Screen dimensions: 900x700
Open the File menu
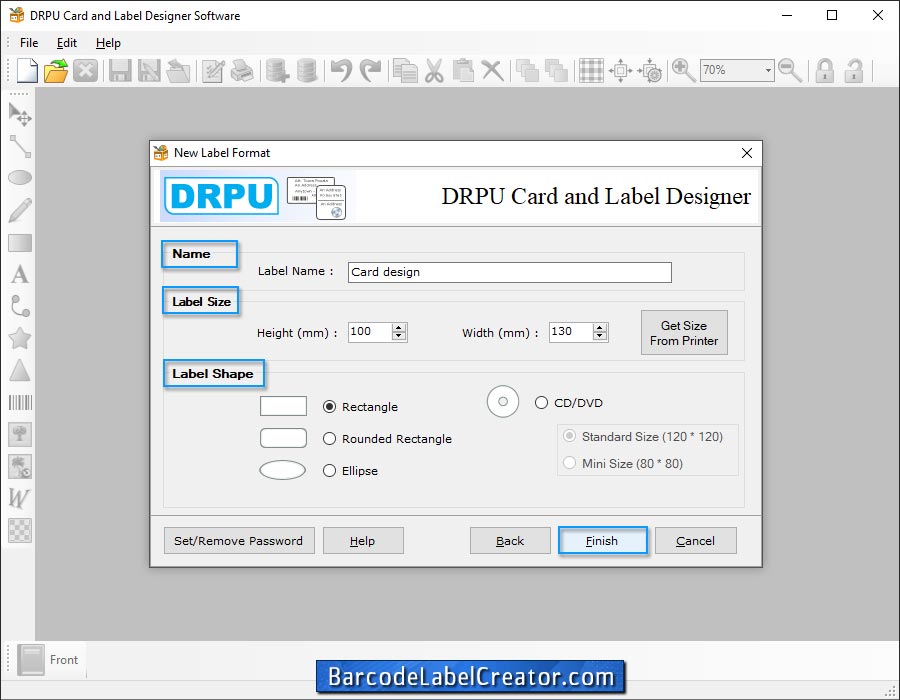pyautogui.click(x=29, y=43)
